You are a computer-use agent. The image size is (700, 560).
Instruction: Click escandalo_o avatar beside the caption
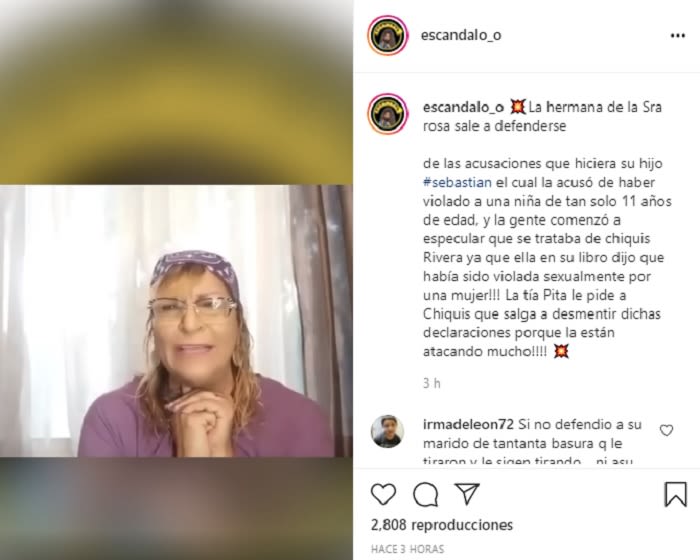tap(388, 114)
